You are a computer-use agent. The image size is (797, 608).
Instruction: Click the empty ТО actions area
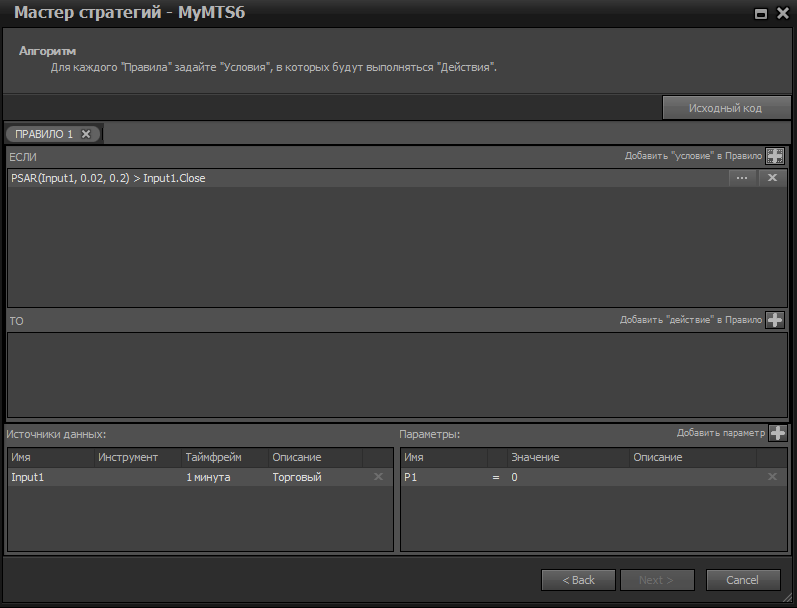pos(397,374)
